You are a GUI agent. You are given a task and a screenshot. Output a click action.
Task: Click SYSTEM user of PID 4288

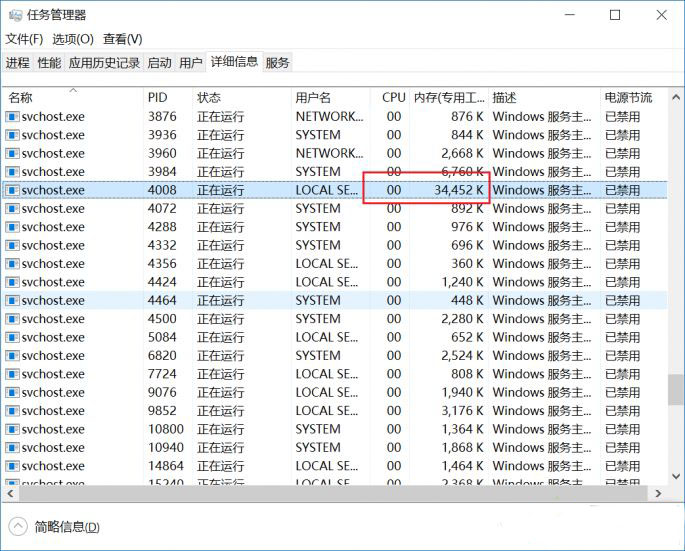coord(318,227)
